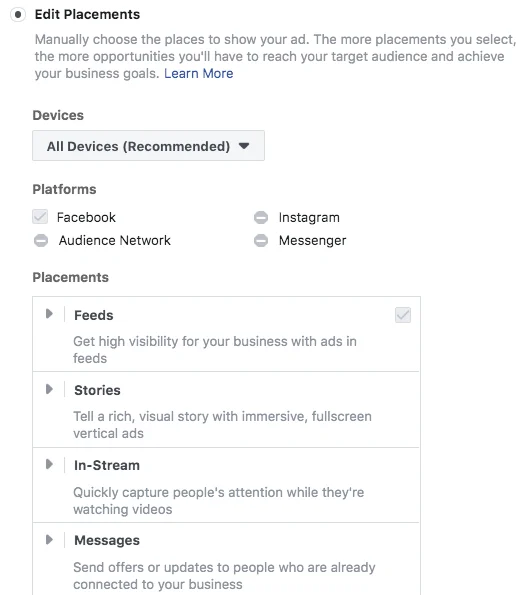Screen dimensions: 525x595
Task: Expand the In-Stream placement triangle
Action: (x=49, y=464)
